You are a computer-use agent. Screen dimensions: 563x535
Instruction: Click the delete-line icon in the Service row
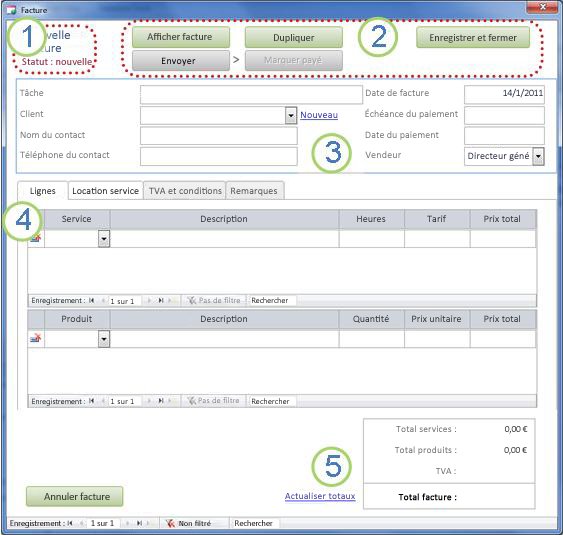pos(36,238)
